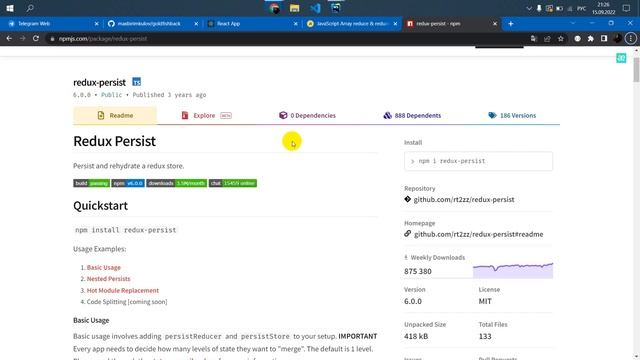Screen dimensions: 640x360
Task: View the 888 Dependents tab
Action: 412,116
